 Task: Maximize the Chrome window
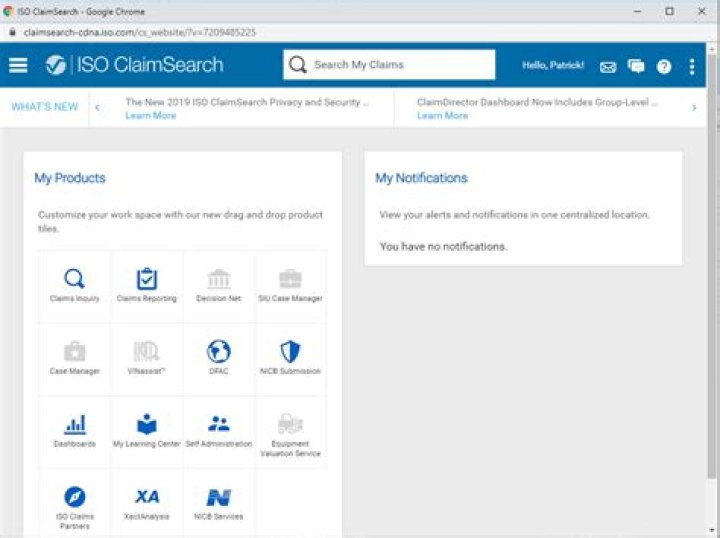point(669,11)
